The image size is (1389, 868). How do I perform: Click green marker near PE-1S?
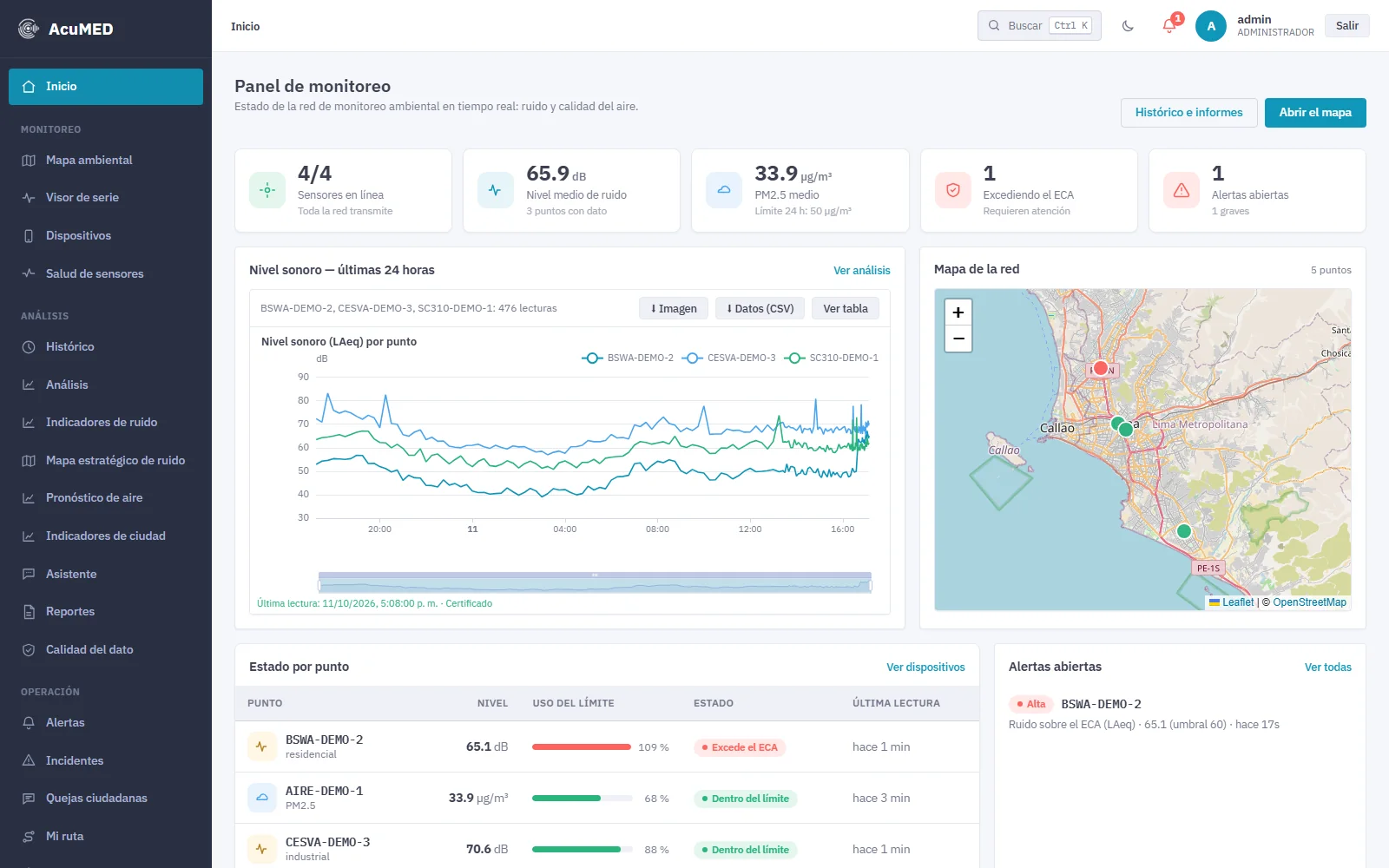click(1184, 531)
